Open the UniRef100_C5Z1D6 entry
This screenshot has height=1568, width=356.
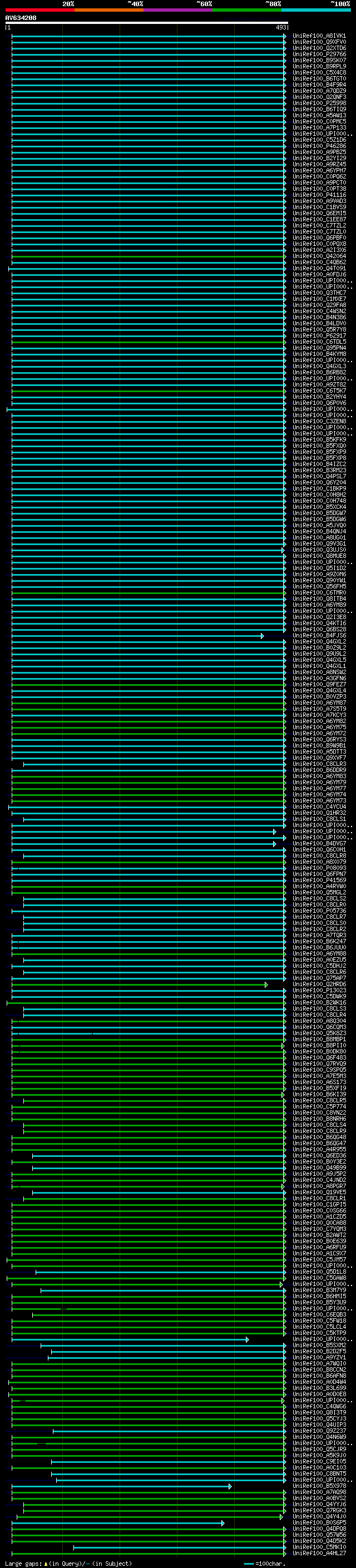pyautogui.click(x=319, y=140)
